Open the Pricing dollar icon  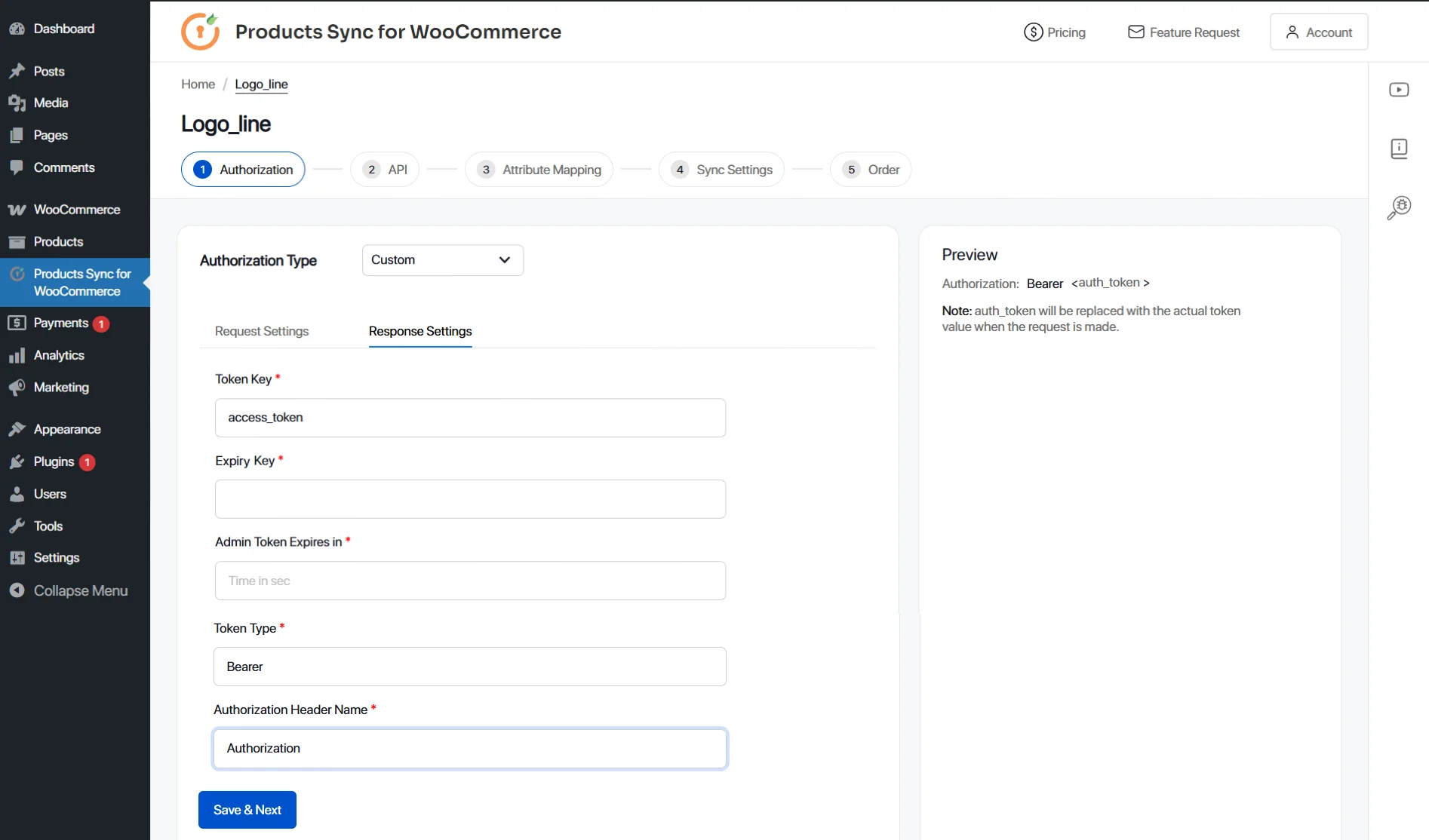click(1032, 32)
